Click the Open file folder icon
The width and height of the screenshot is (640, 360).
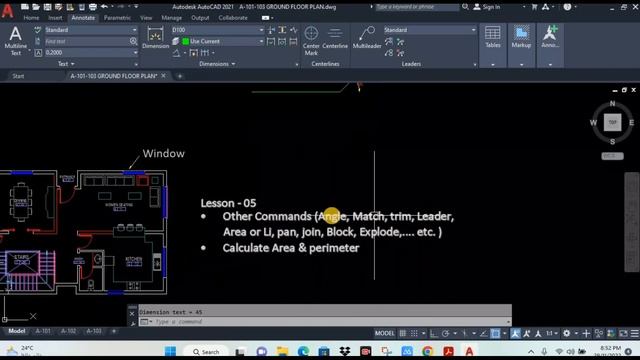coord(36,7)
